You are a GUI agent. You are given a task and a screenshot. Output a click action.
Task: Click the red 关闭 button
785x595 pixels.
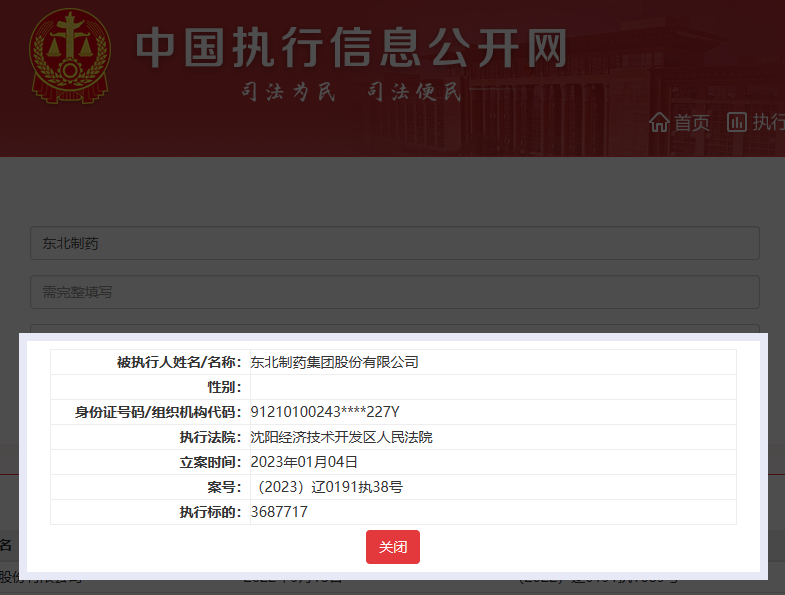point(392,547)
